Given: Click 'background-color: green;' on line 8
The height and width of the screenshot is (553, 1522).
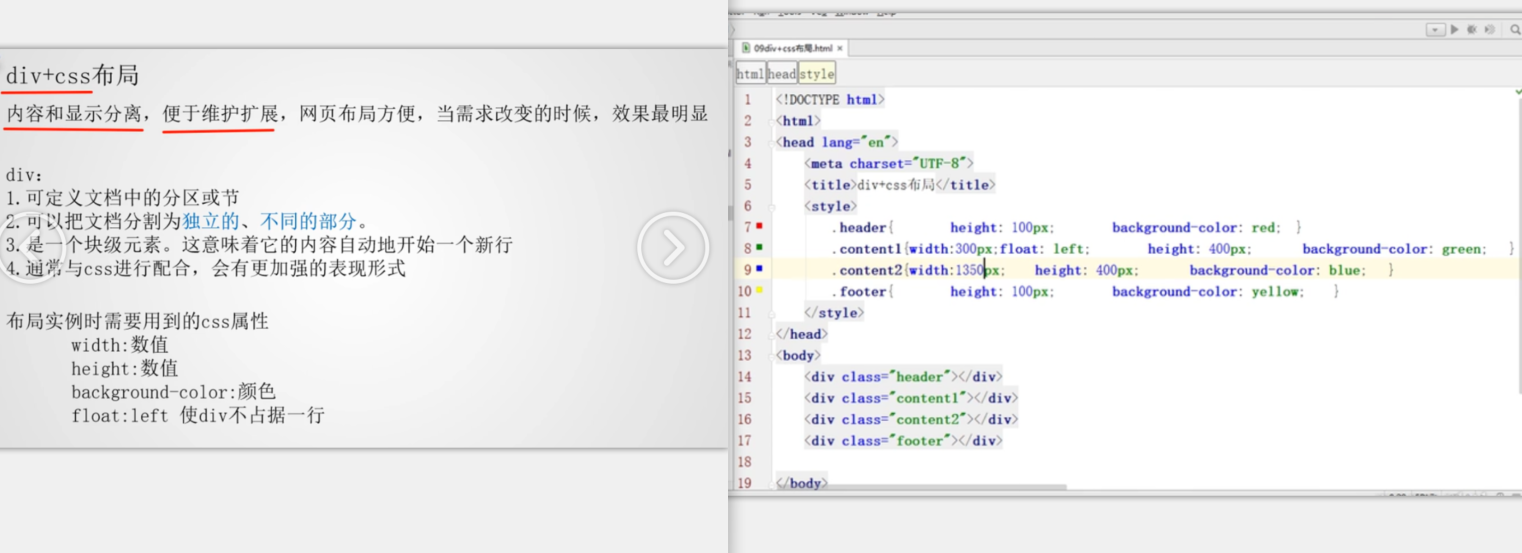Looking at the screenshot, I should pos(1394,248).
